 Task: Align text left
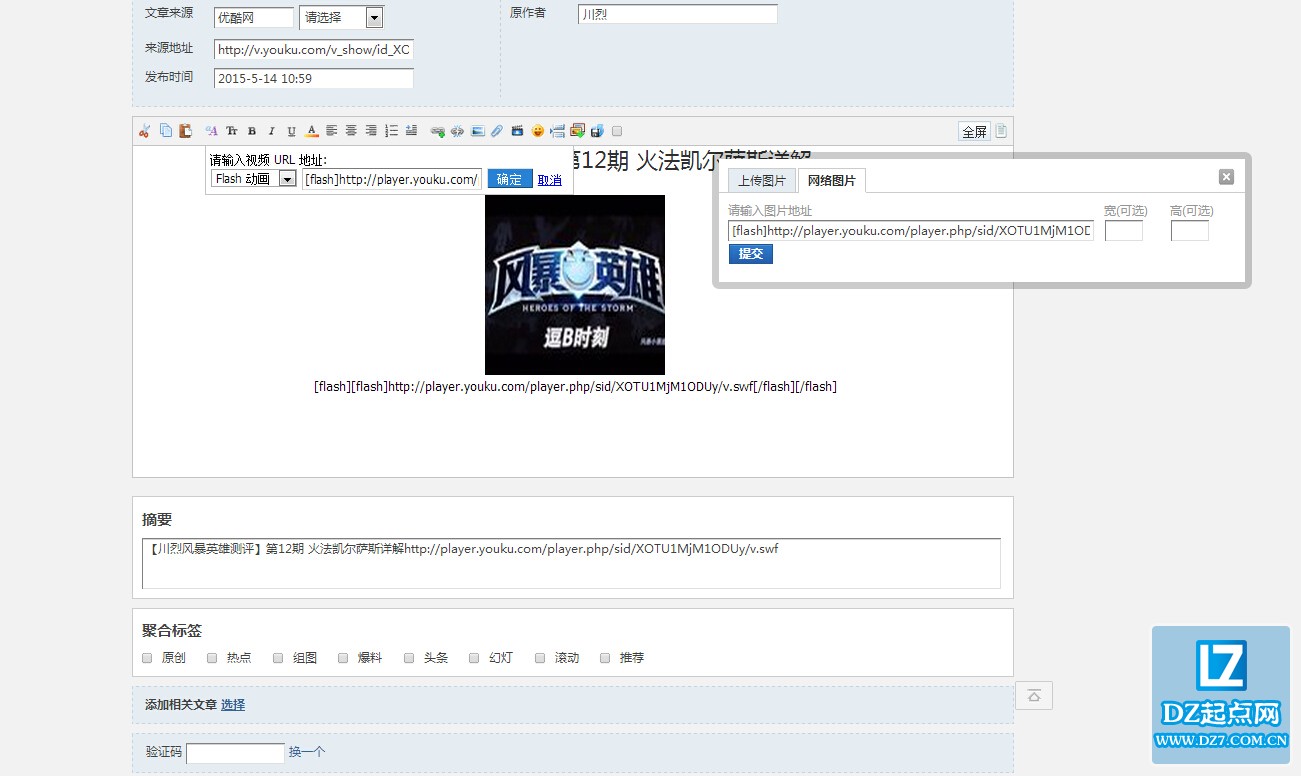[331, 131]
